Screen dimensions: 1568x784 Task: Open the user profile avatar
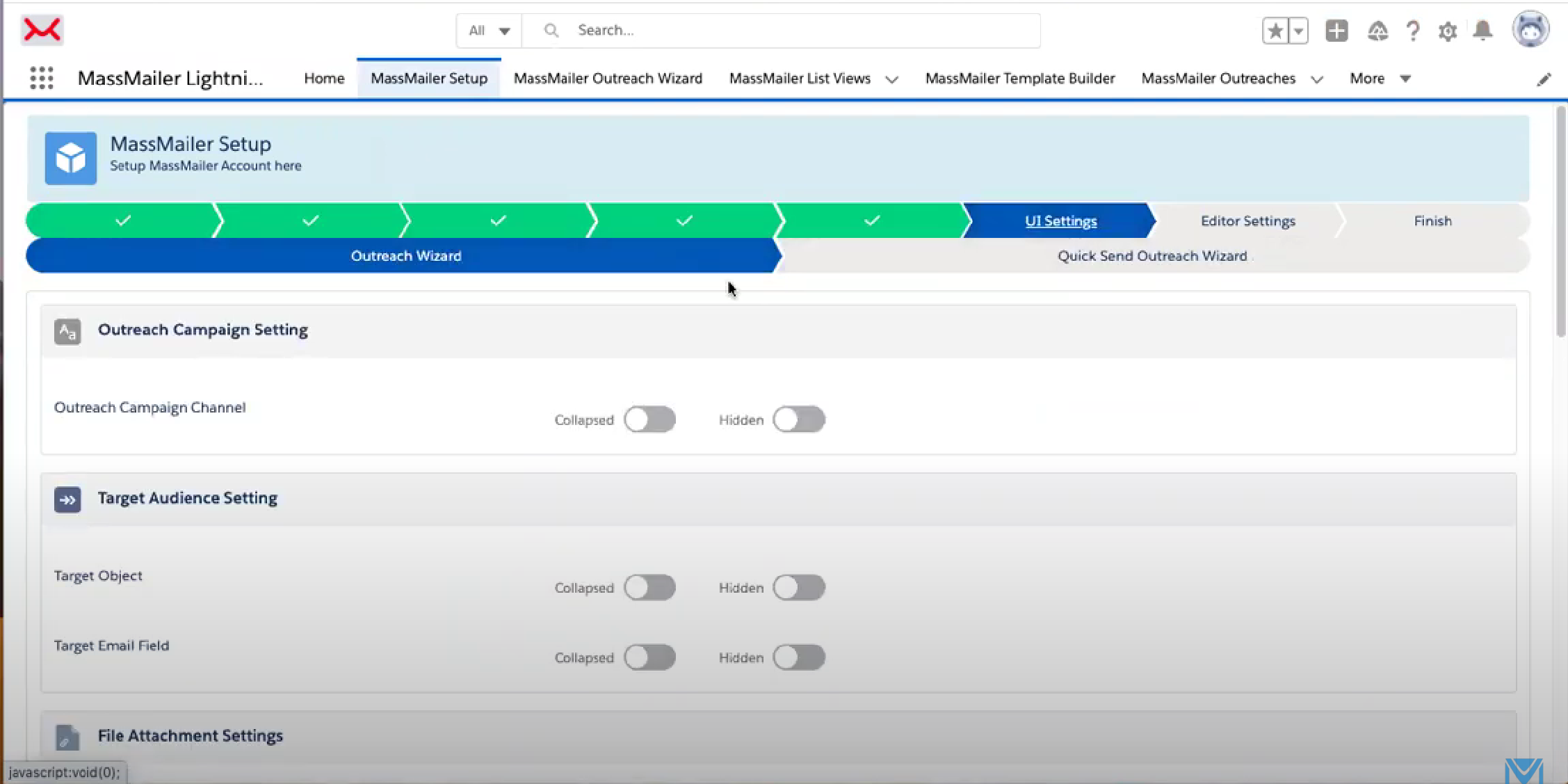tap(1530, 29)
